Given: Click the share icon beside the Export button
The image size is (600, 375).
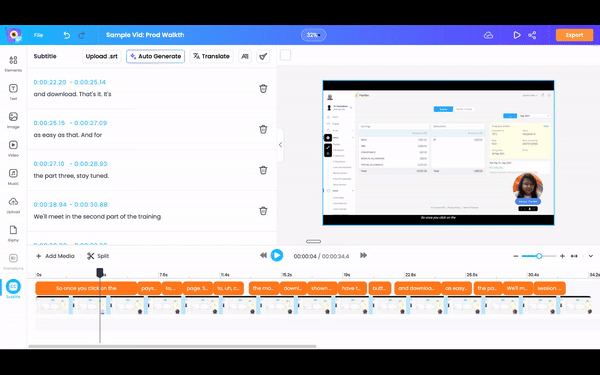Looking at the screenshot, I should 532,35.
